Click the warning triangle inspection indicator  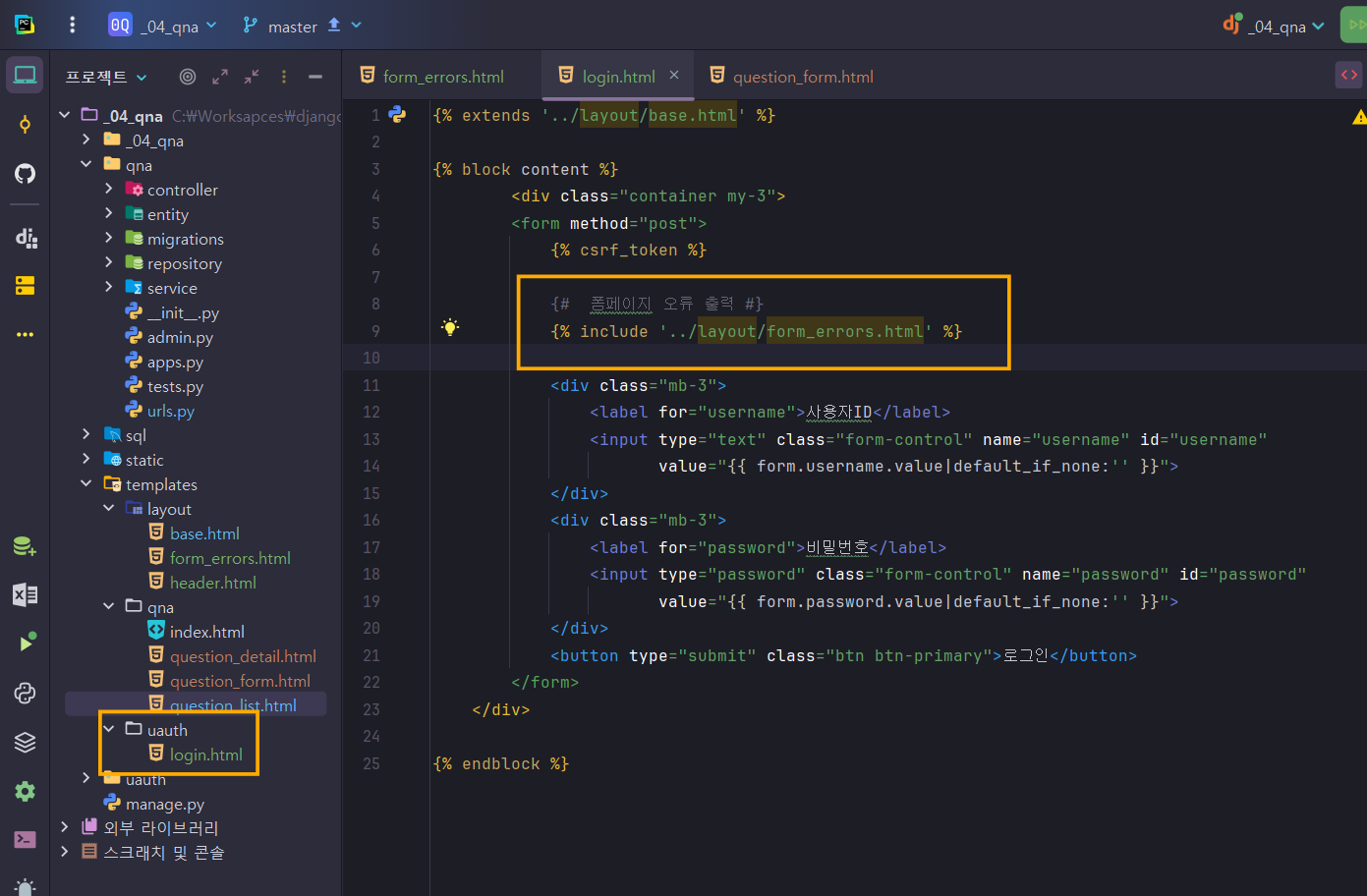1359,117
